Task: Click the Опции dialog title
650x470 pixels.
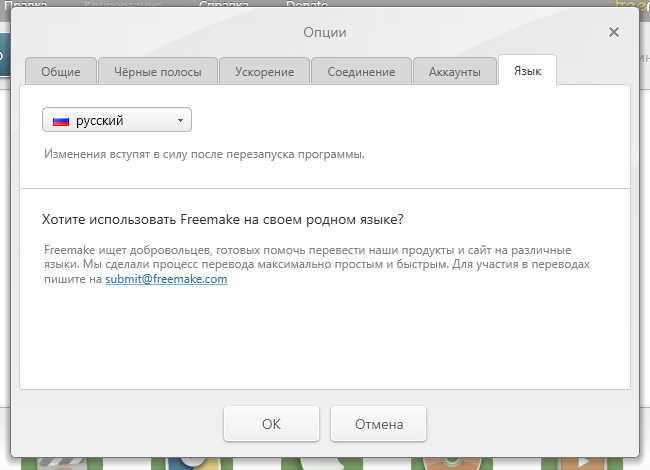Action: [325, 32]
